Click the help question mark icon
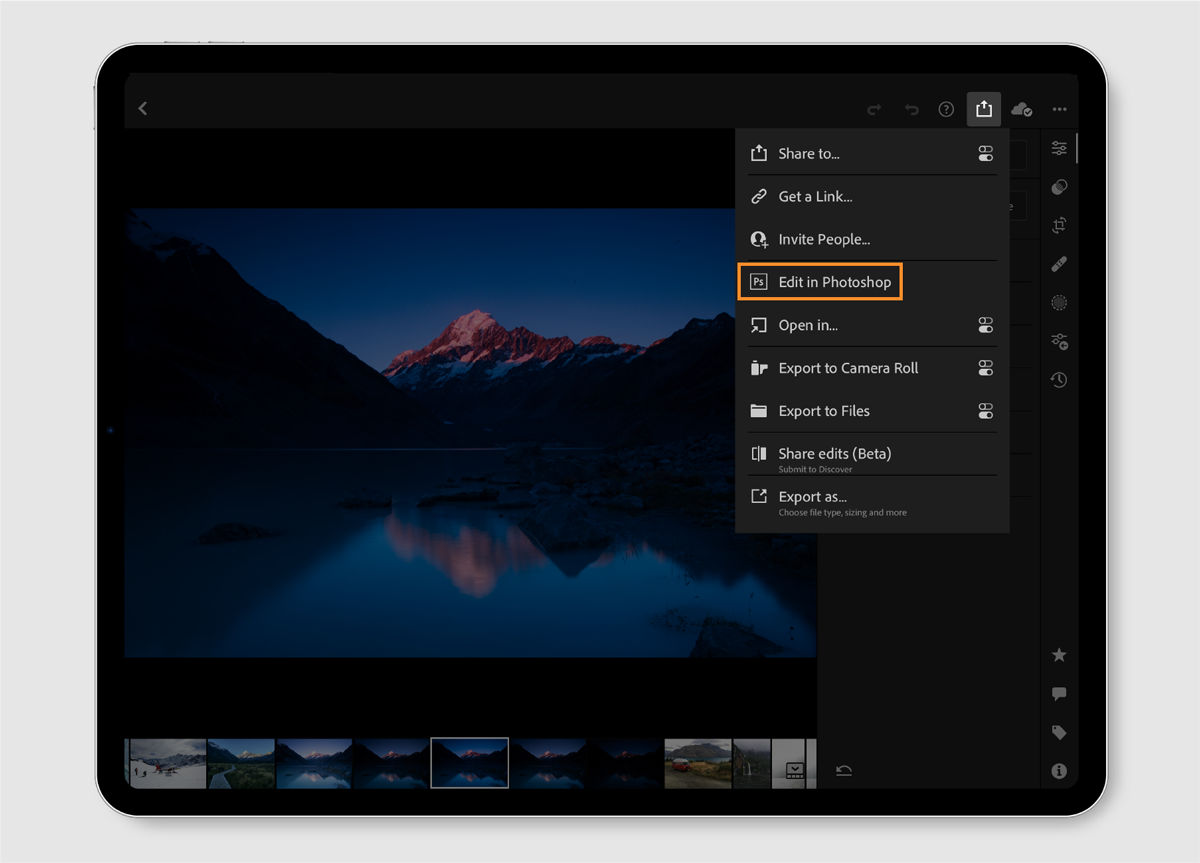Screen dimensions: 1200x863 946,109
